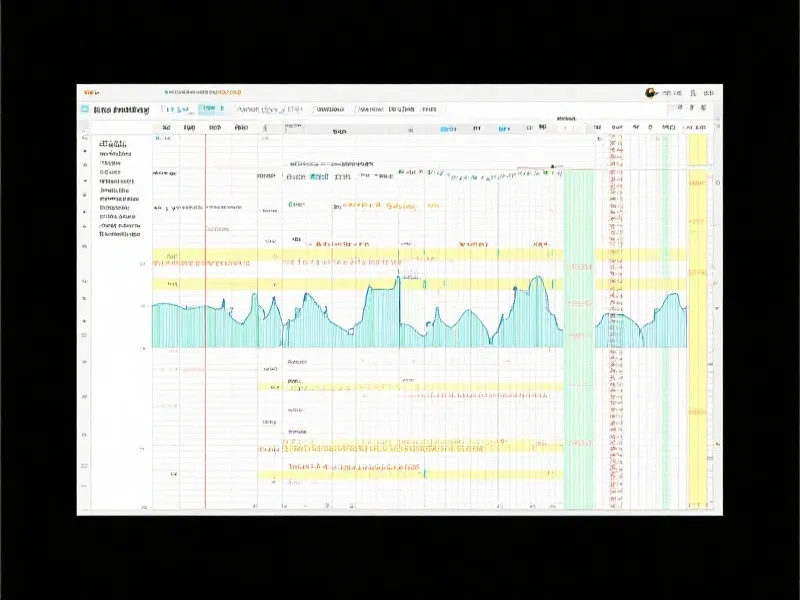Click the tallest peak of the teal area chart
The height and width of the screenshot is (600, 800).
pyautogui.click(x=398, y=278)
